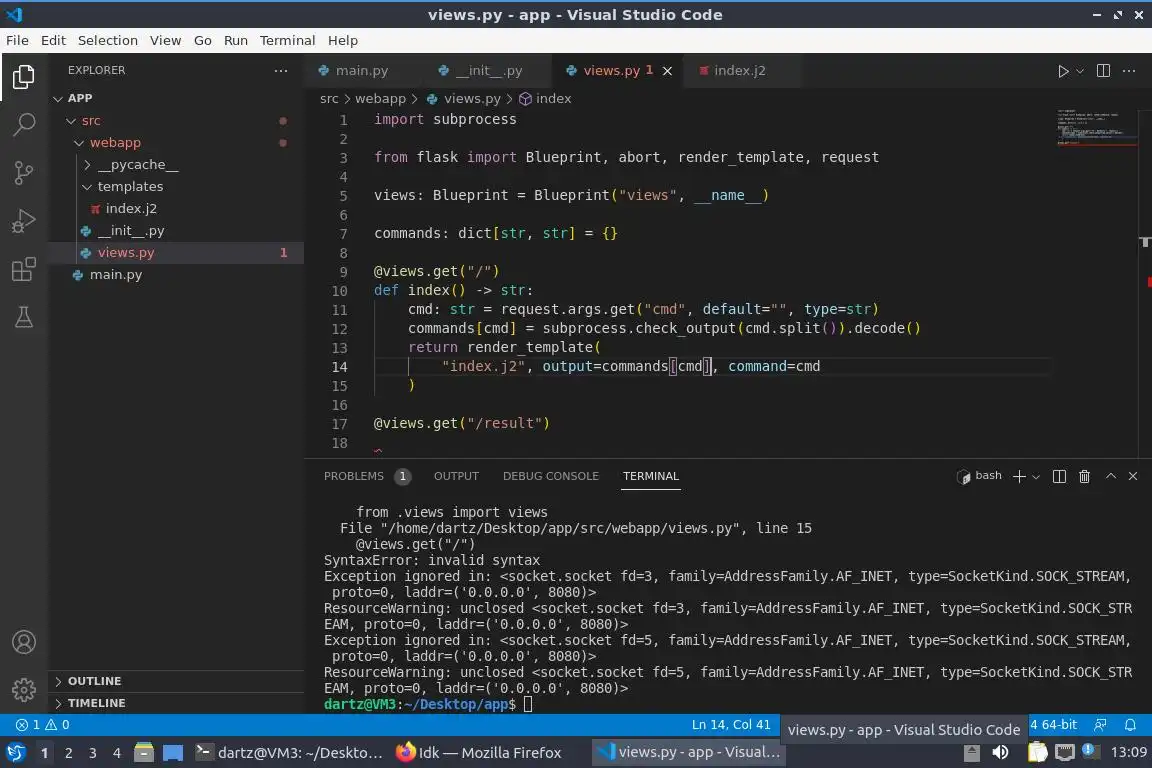Click the webapp breadcrumb segment

[x=380, y=98]
